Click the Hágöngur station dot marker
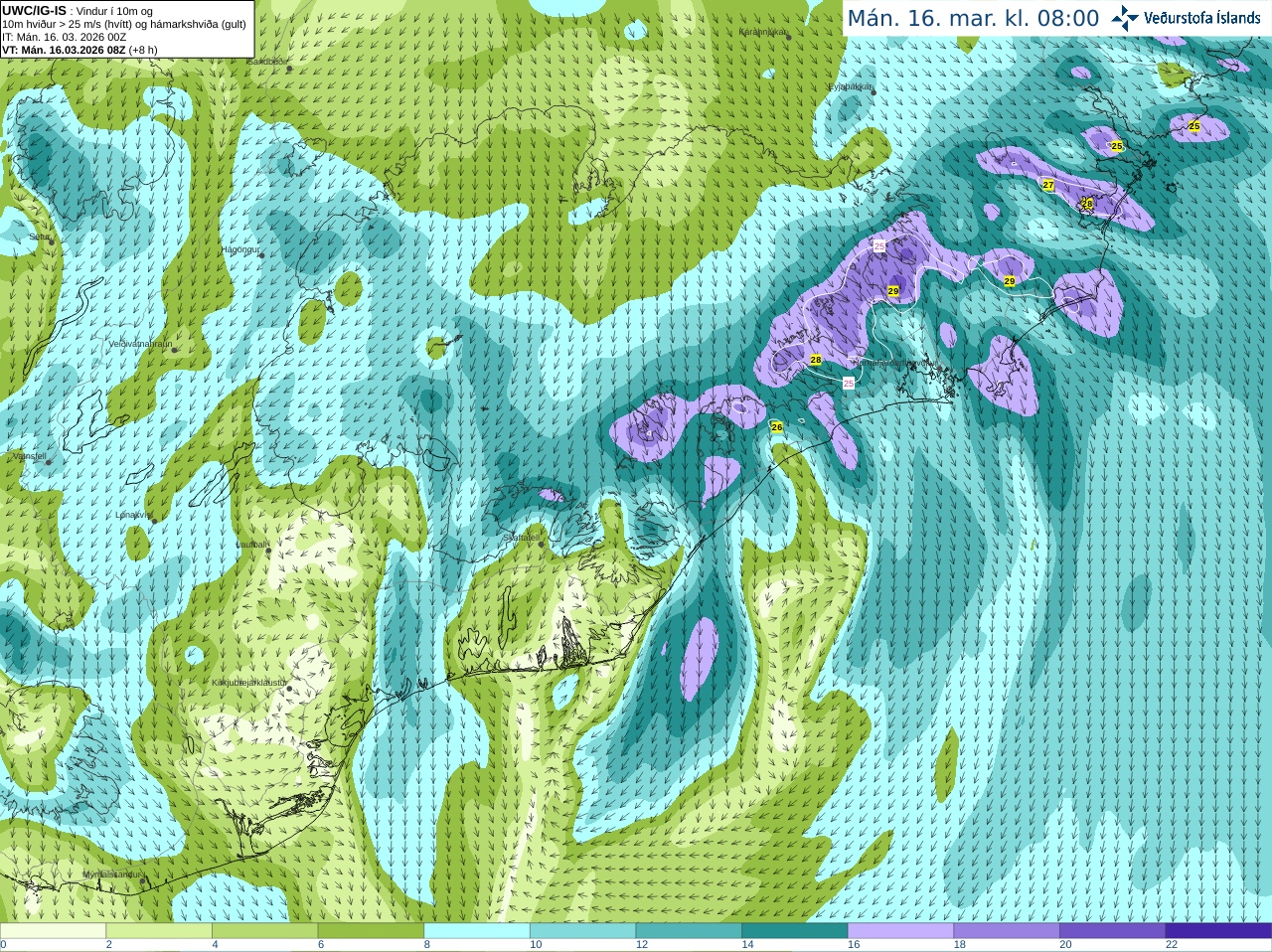Viewport: 1272px width, 952px height. point(262,255)
